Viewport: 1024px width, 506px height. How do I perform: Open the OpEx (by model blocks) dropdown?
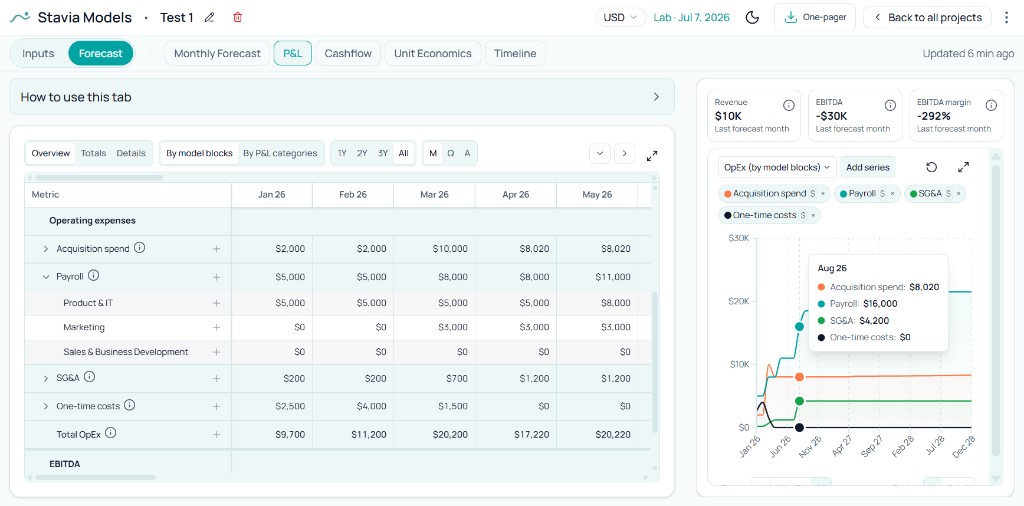coord(777,167)
